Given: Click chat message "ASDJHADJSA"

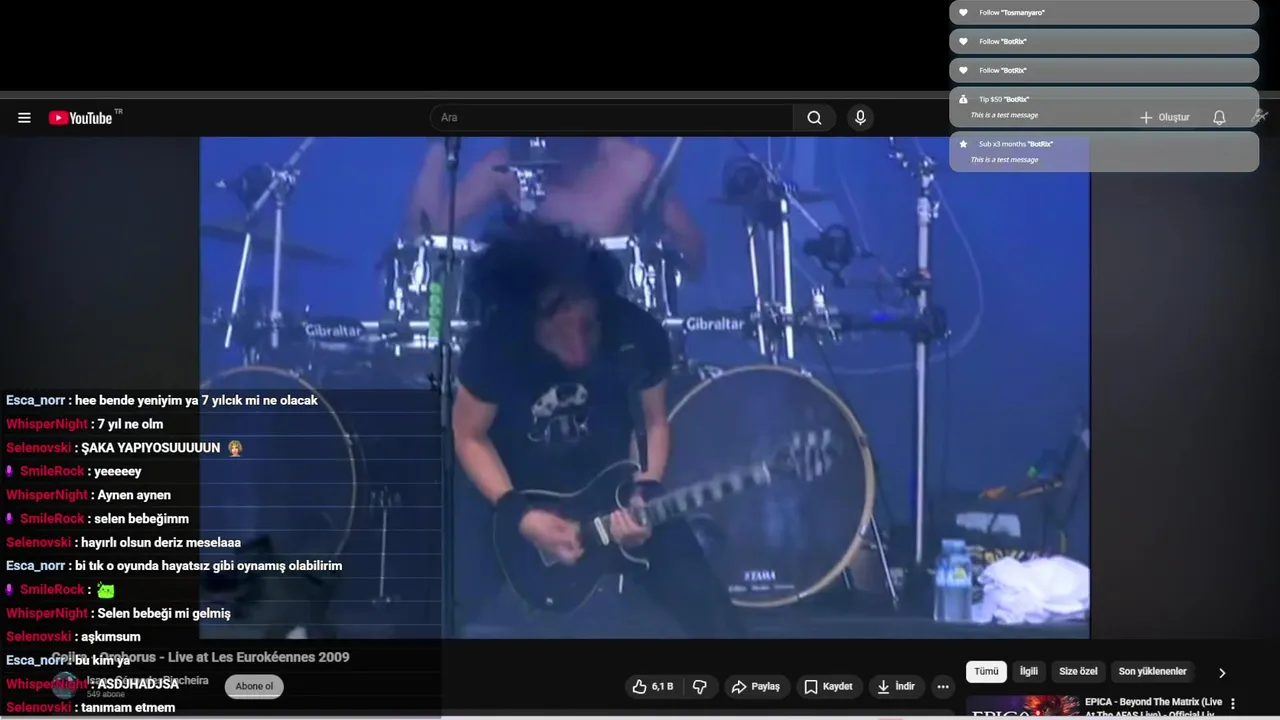Looking at the screenshot, I should tap(138, 684).
